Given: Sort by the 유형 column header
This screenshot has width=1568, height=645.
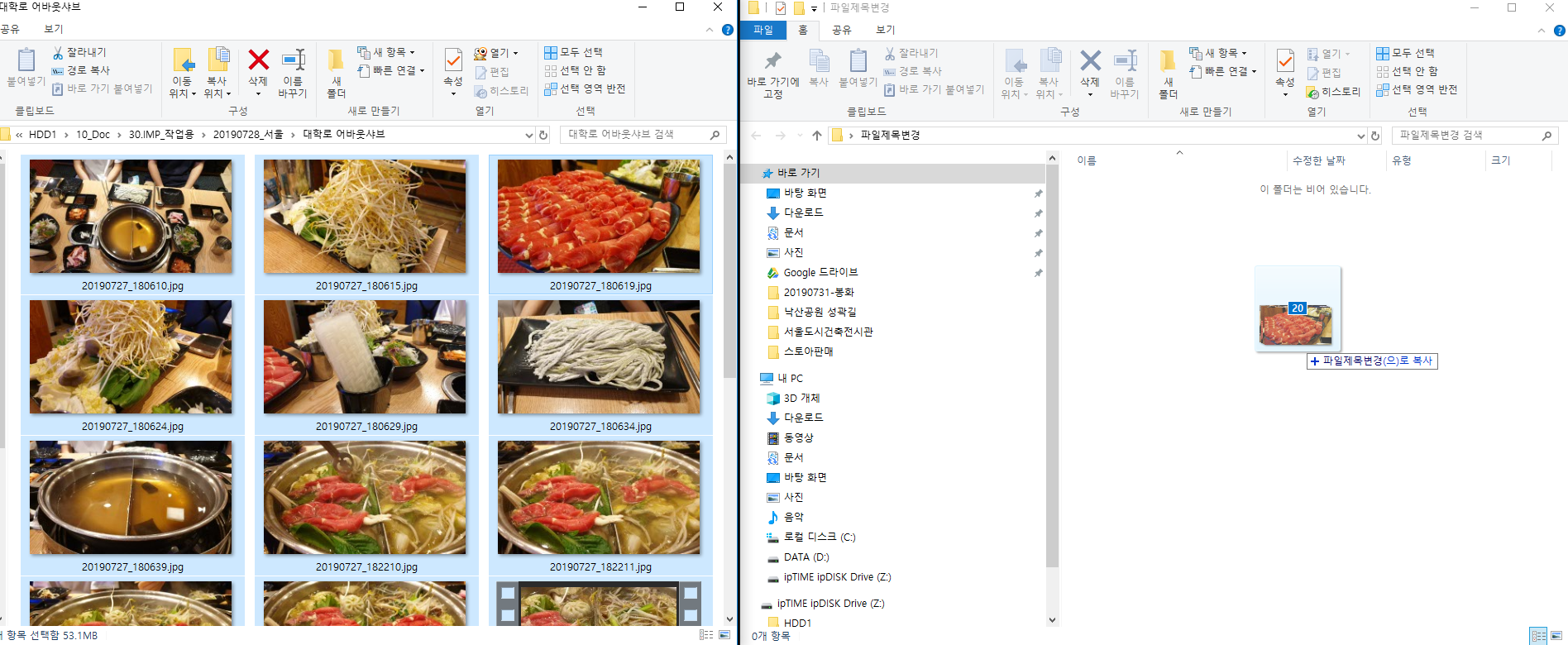Looking at the screenshot, I should [1401, 160].
